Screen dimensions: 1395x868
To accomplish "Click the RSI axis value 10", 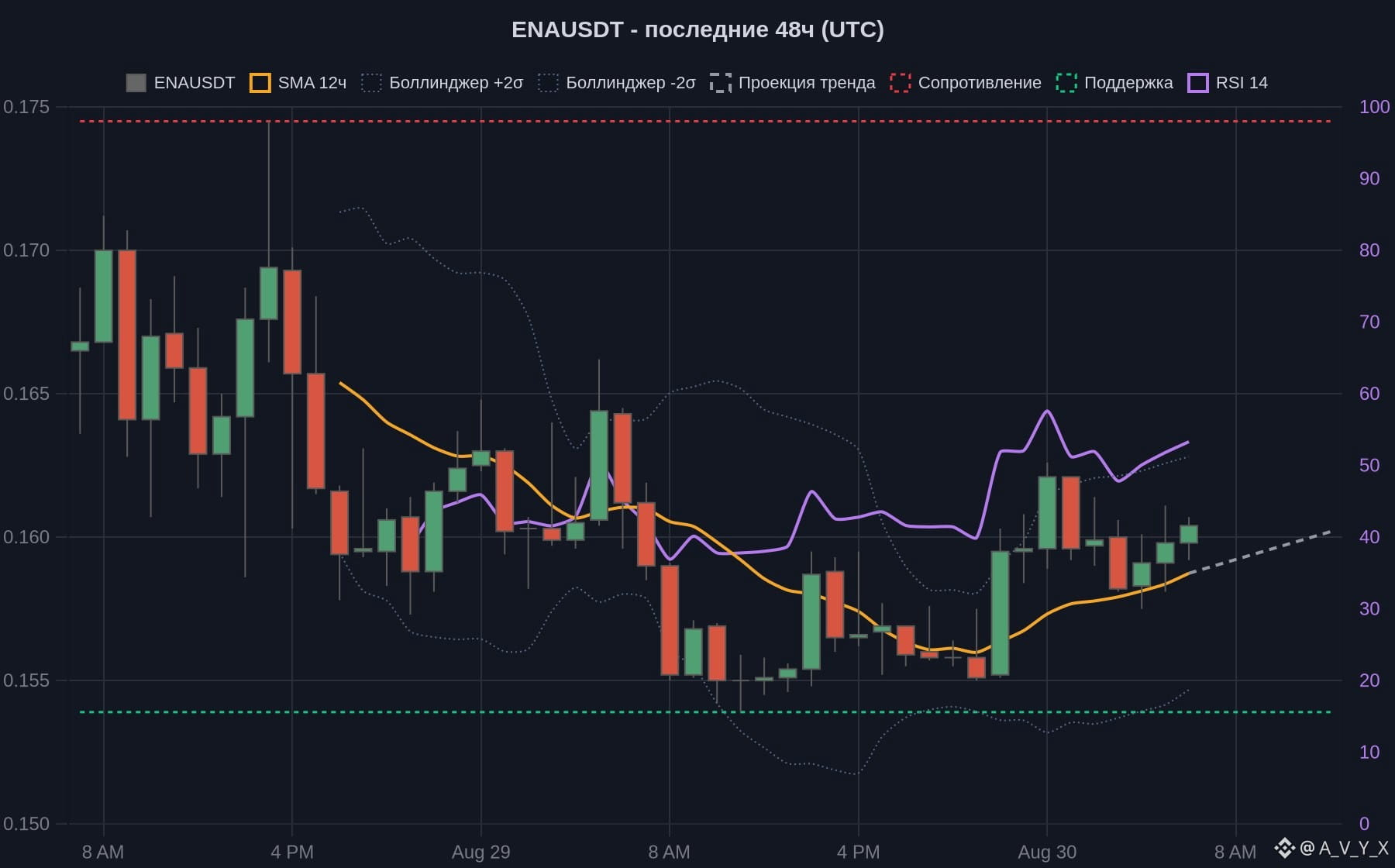I will click(x=1369, y=752).
